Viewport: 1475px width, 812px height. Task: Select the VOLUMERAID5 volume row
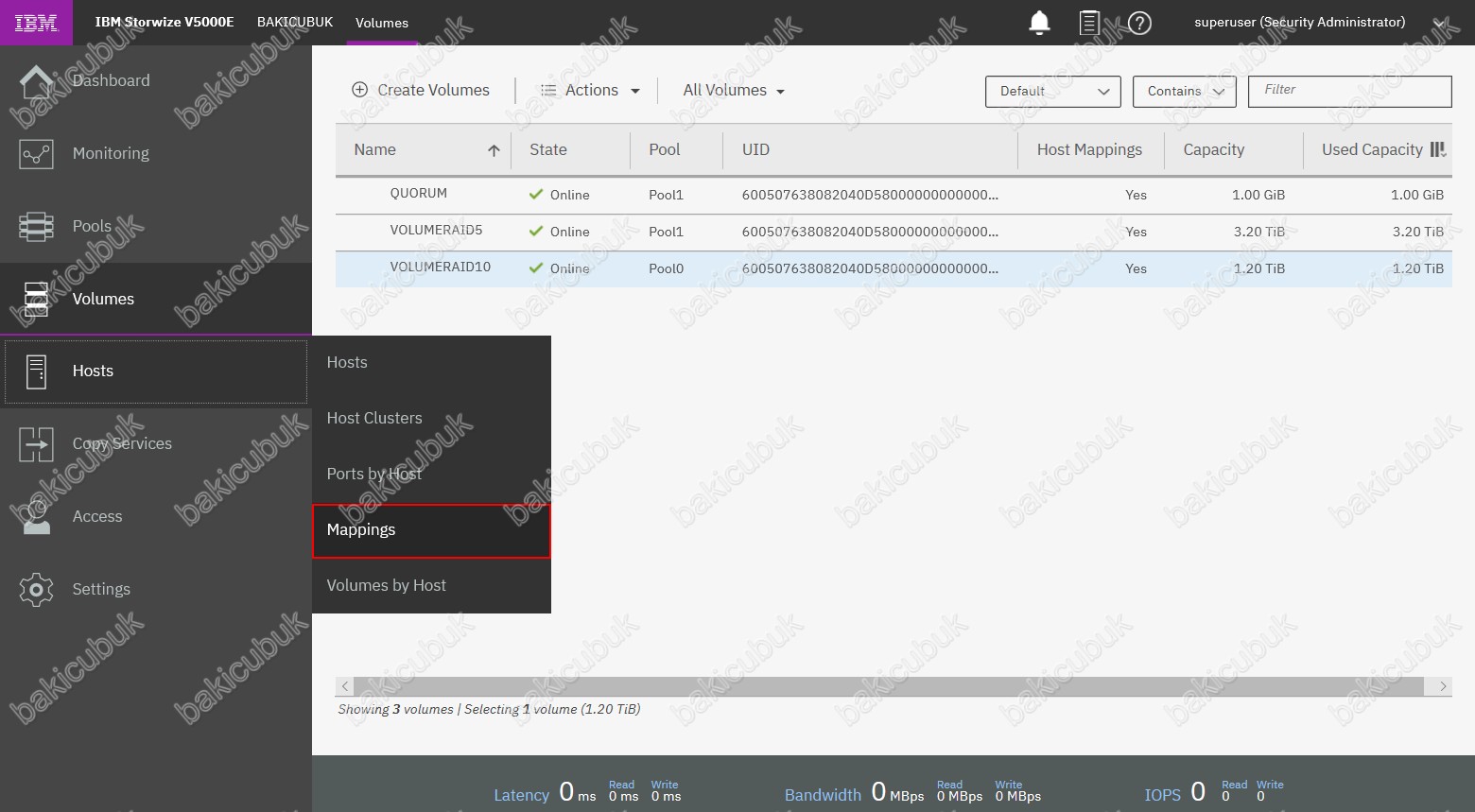pyautogui.click(x=894, y=232)
